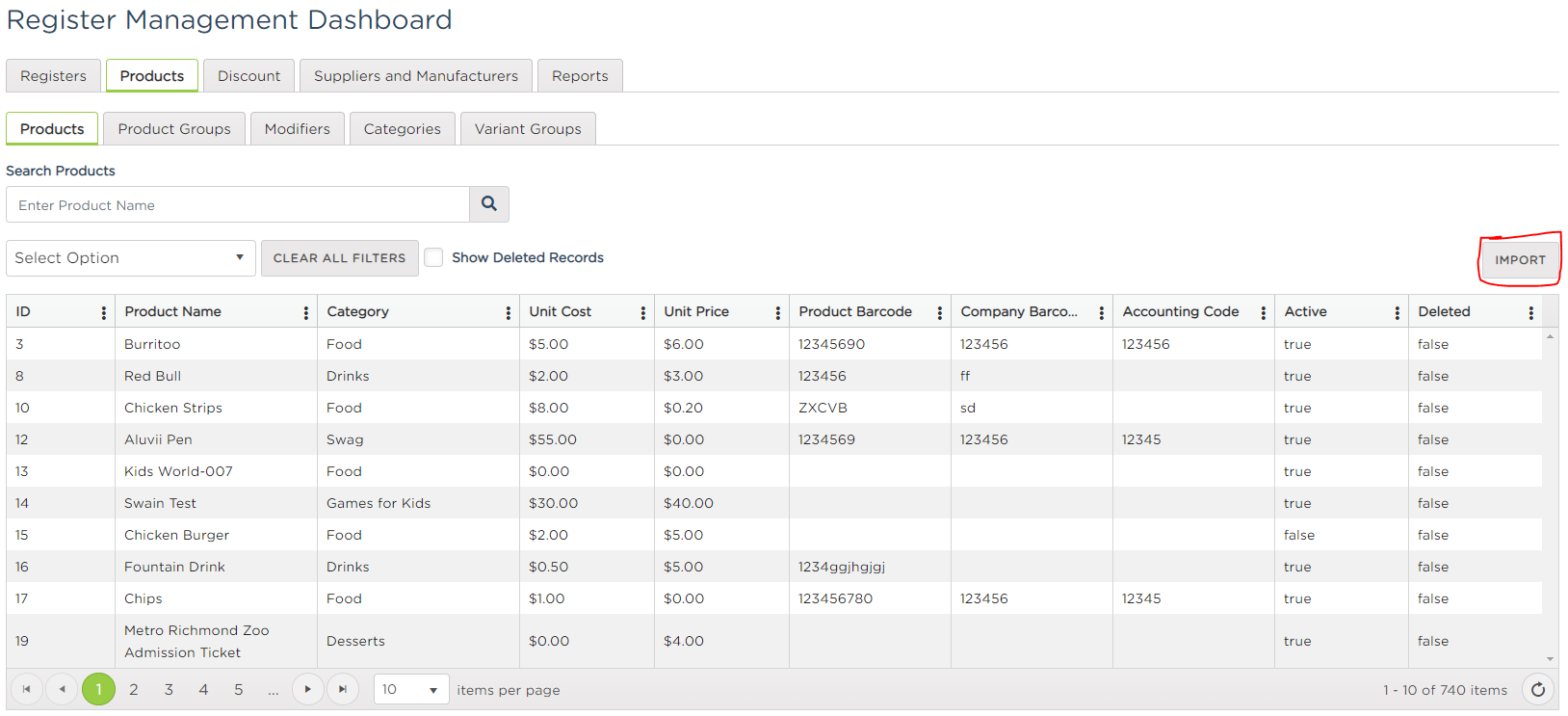Click the search magnifier icon
This screenshot has height=716, width=1568.
[x=489, y=204]
